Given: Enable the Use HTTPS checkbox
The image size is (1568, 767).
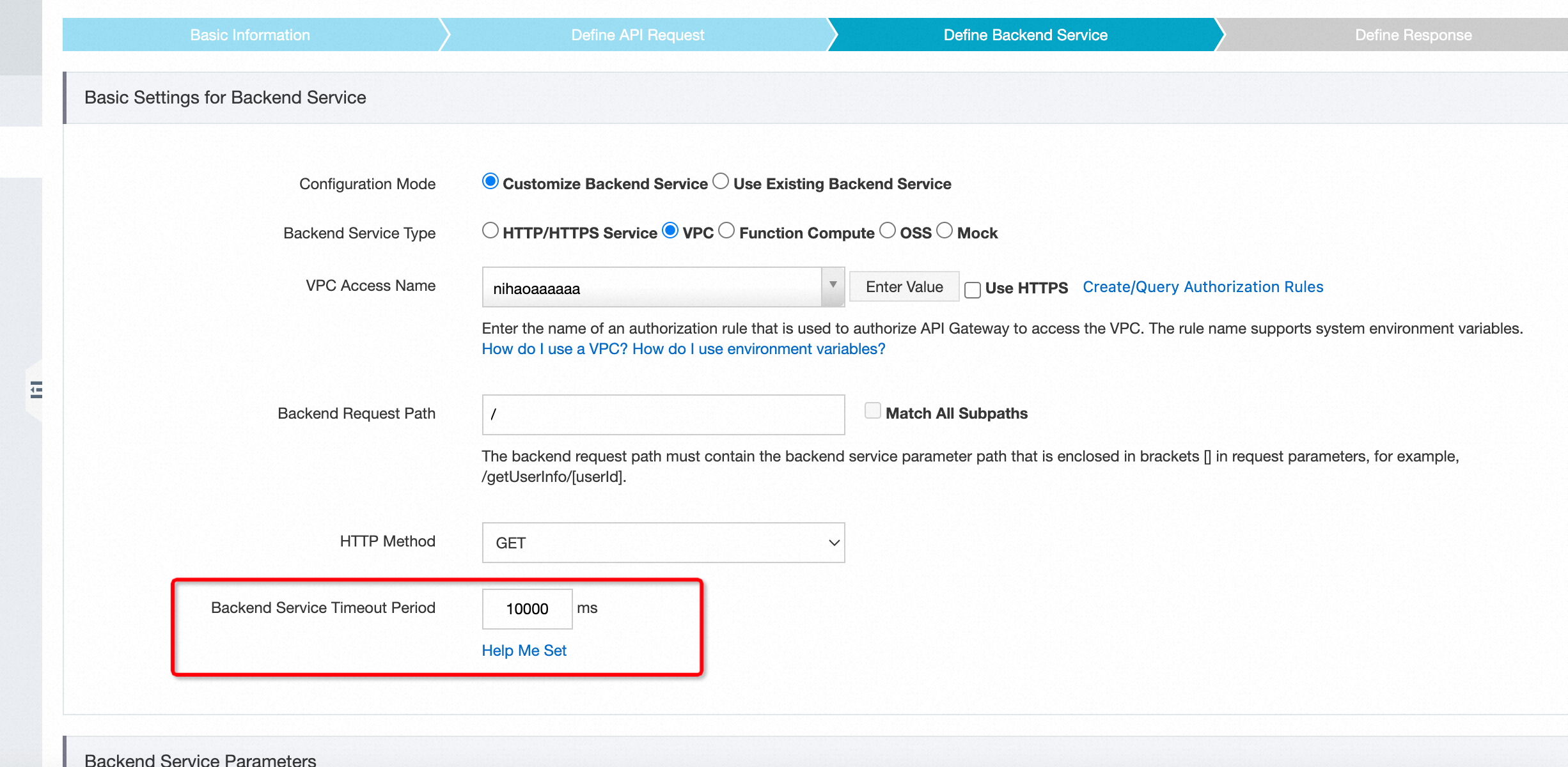Looking at the screenshot, I should point(973,290).
